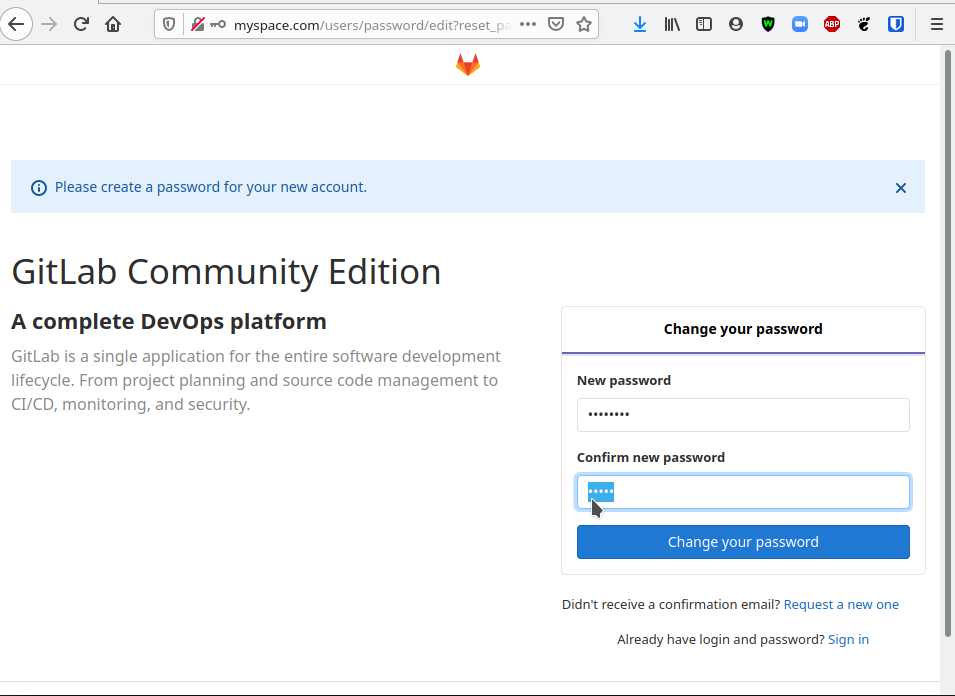This screenshot has height=696, width=955.
Task: Click the info icon in the alert
Action: tap(38, 188)
